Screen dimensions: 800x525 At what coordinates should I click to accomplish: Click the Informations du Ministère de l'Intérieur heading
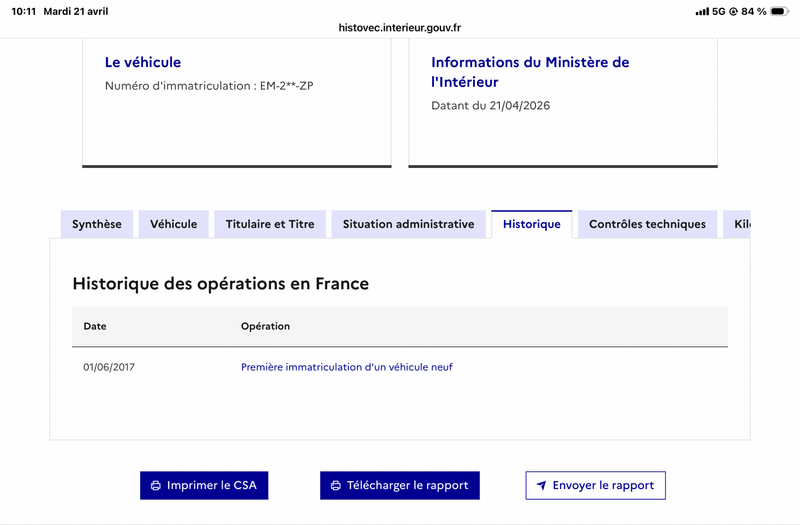(530, 72)
